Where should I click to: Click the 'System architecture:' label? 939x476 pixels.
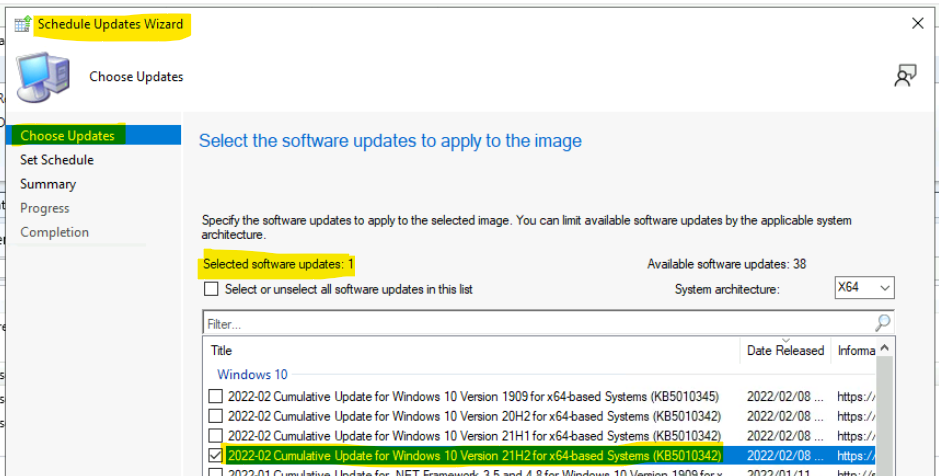(x=727, y=289)
